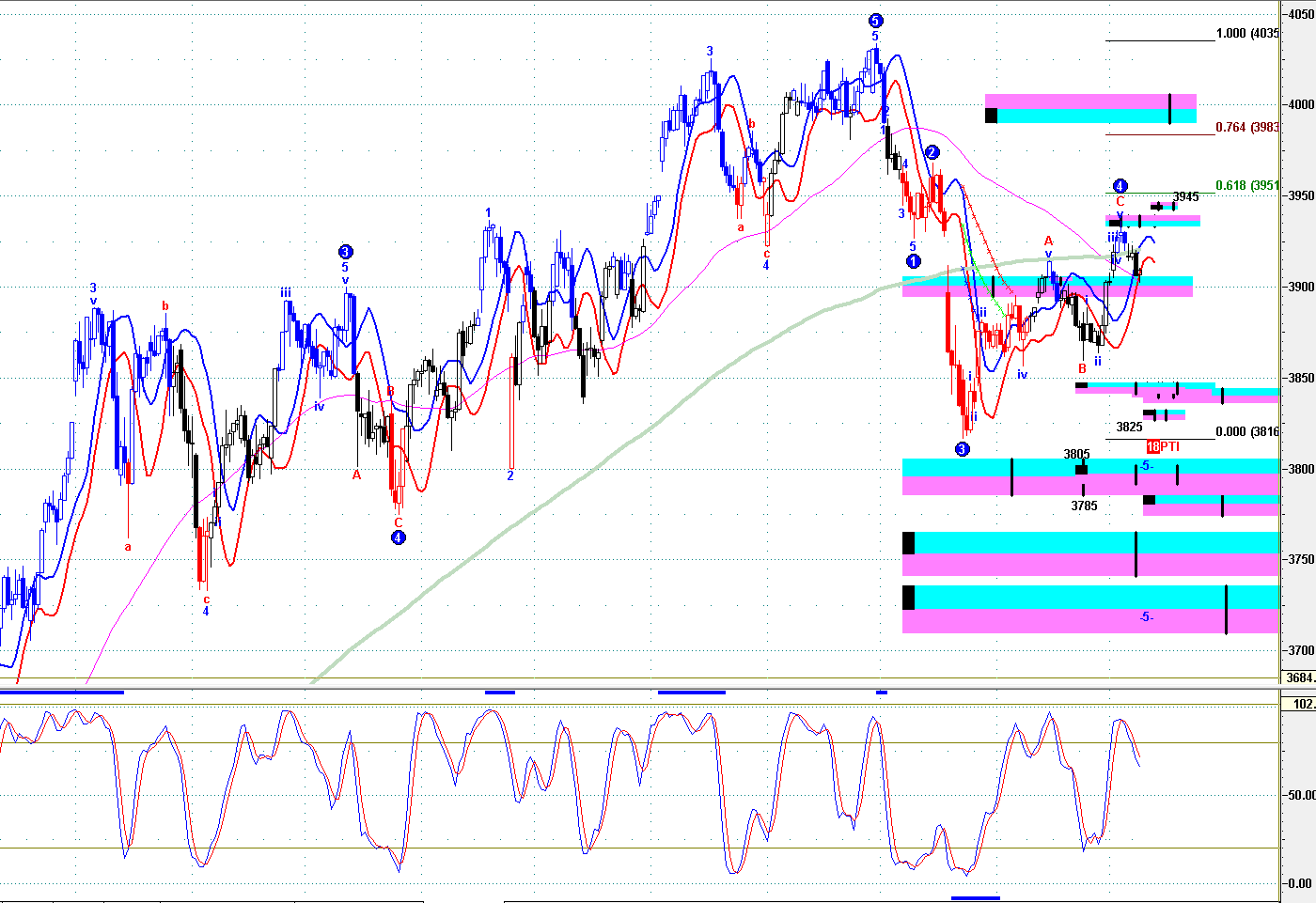This screenshot has width=1316, height=903.
Task: Click the "1.000 (4035" Fibonacci level label
Action: point(1246,34)
